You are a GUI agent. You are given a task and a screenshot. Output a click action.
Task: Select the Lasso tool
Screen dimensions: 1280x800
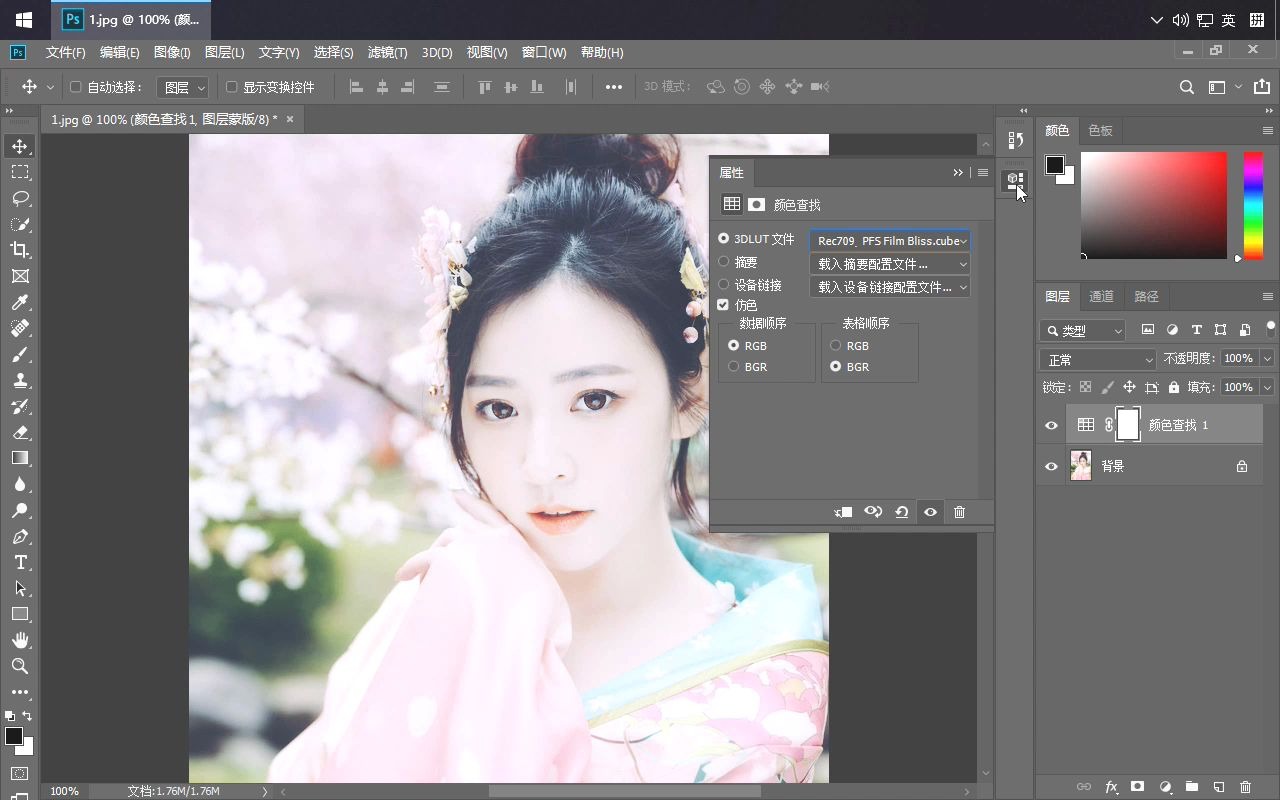(20, 198)
